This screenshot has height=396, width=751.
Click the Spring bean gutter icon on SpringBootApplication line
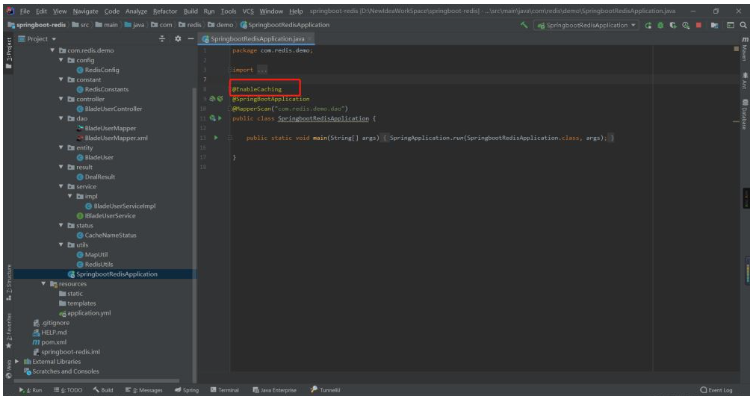pos(212,99)
